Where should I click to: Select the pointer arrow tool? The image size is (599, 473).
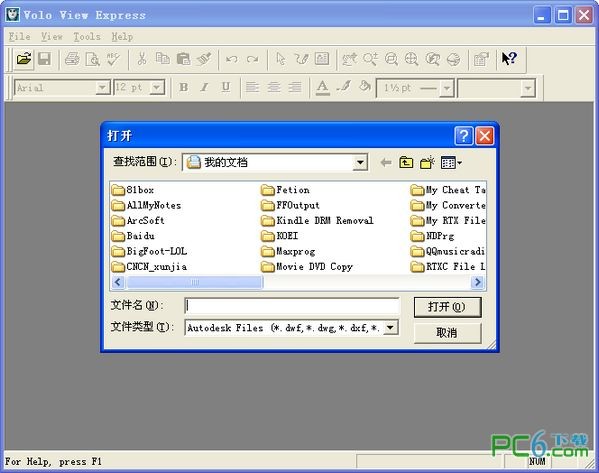click(x=280, y=59)
